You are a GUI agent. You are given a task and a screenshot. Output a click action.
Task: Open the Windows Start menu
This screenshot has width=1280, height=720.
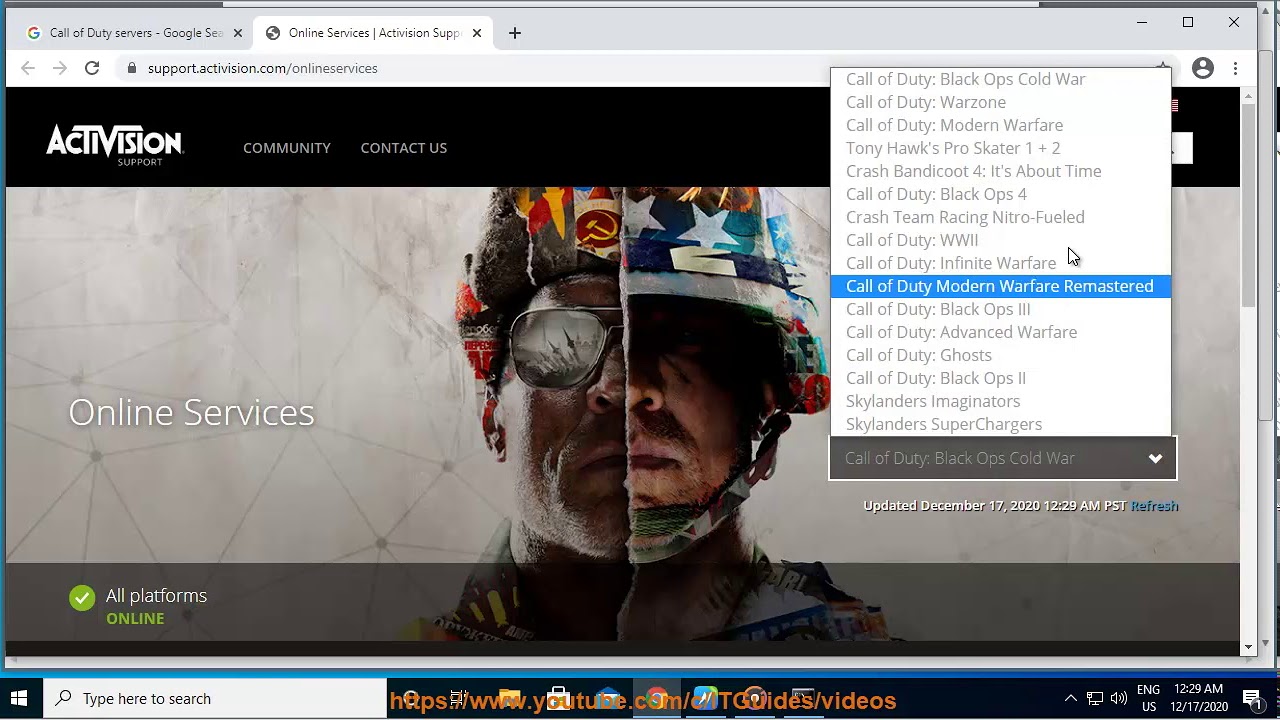(19, 698)
